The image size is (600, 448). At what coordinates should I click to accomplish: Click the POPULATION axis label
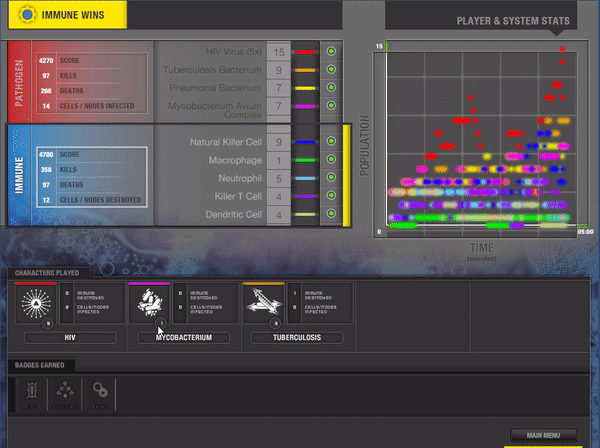coord(365,145)
